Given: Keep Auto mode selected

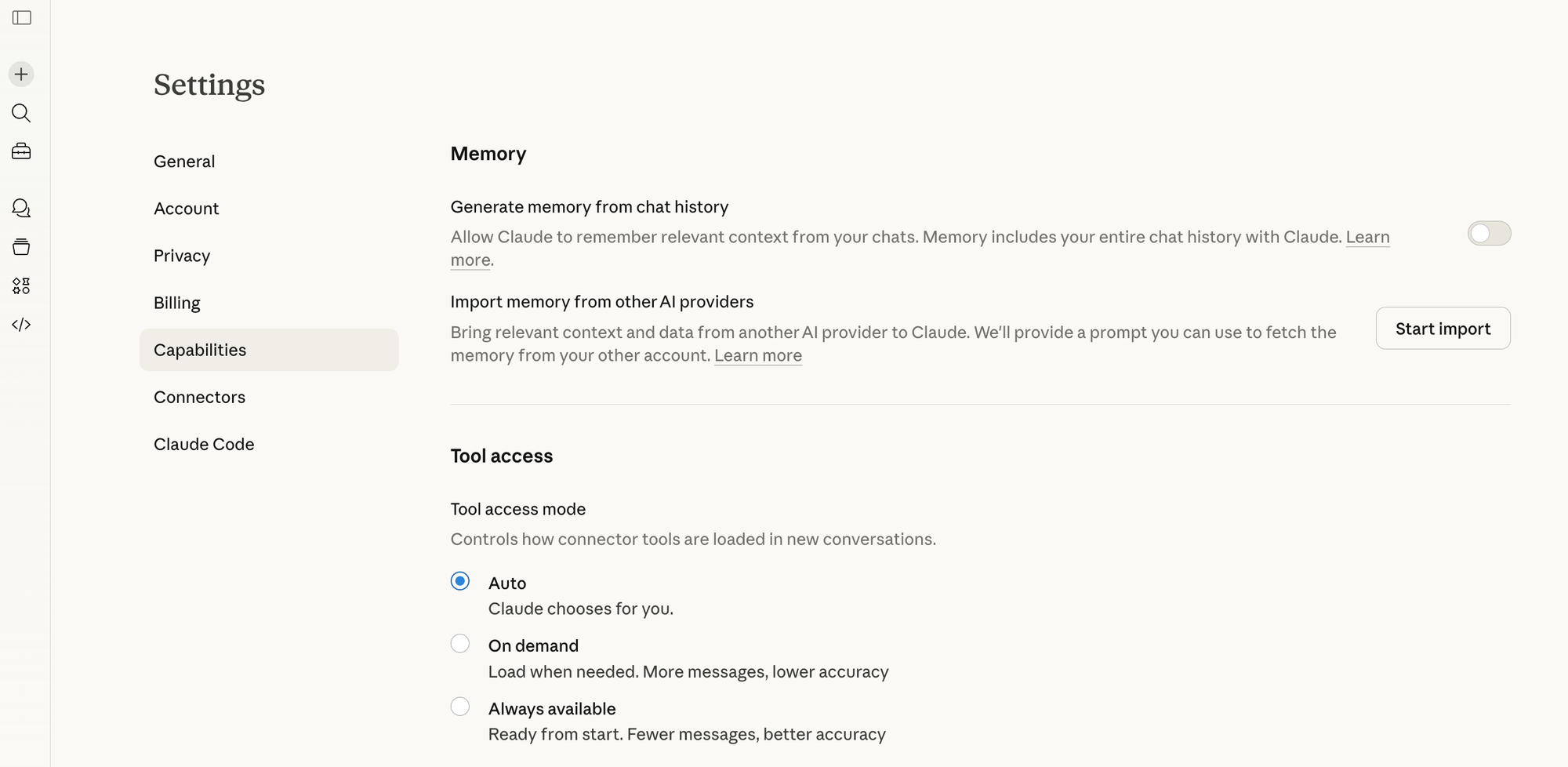Looking at the screenshot, I should click(x=460, y=581).
